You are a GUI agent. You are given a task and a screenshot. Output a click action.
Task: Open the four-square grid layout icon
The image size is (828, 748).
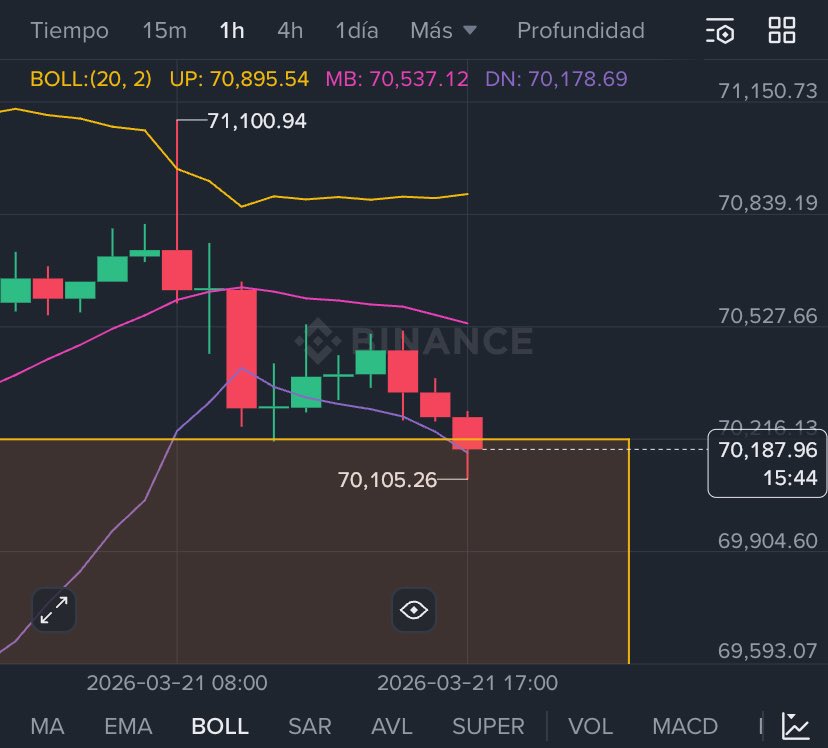pyautogui.click(x=782, y=30)
